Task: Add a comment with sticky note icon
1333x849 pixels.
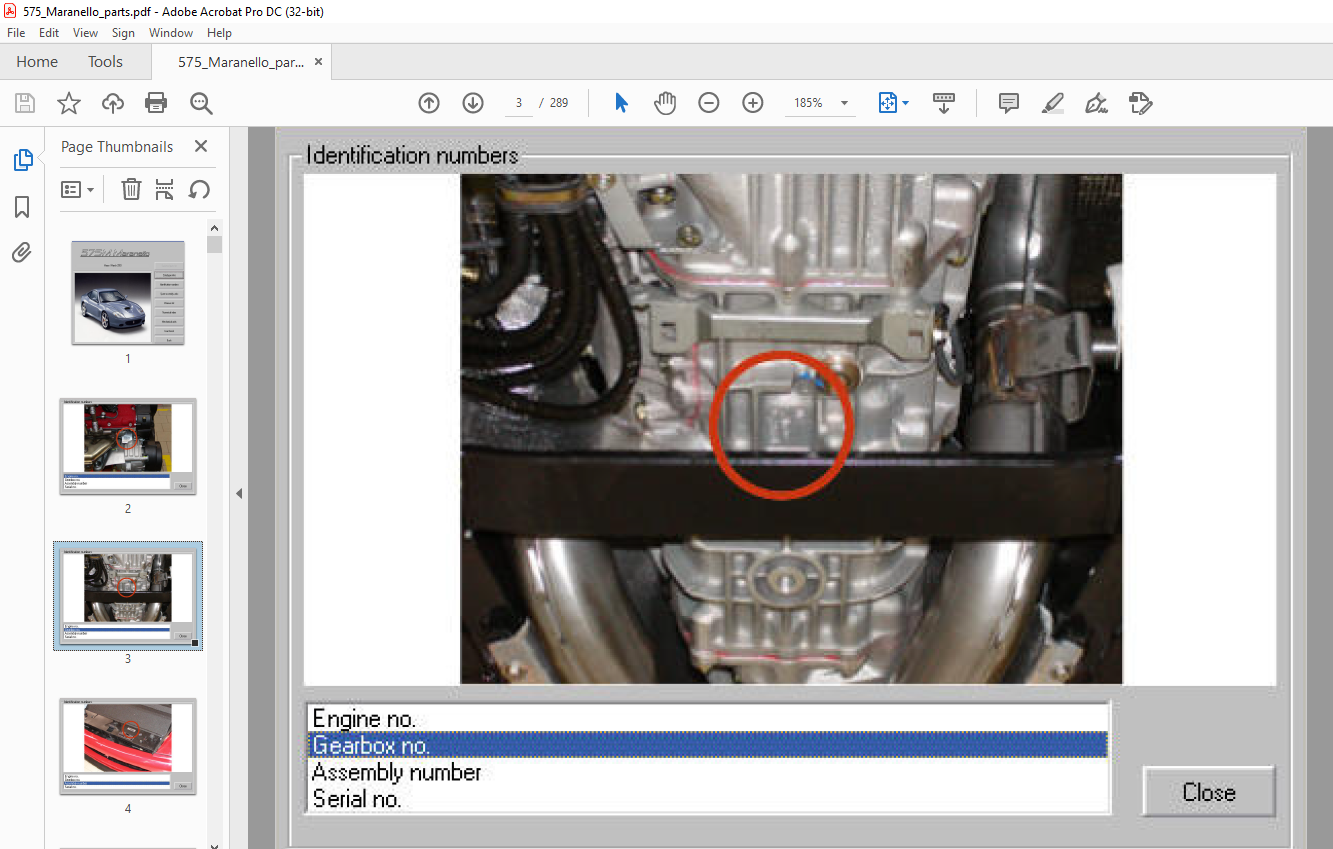Action: tap(1009, 103)
